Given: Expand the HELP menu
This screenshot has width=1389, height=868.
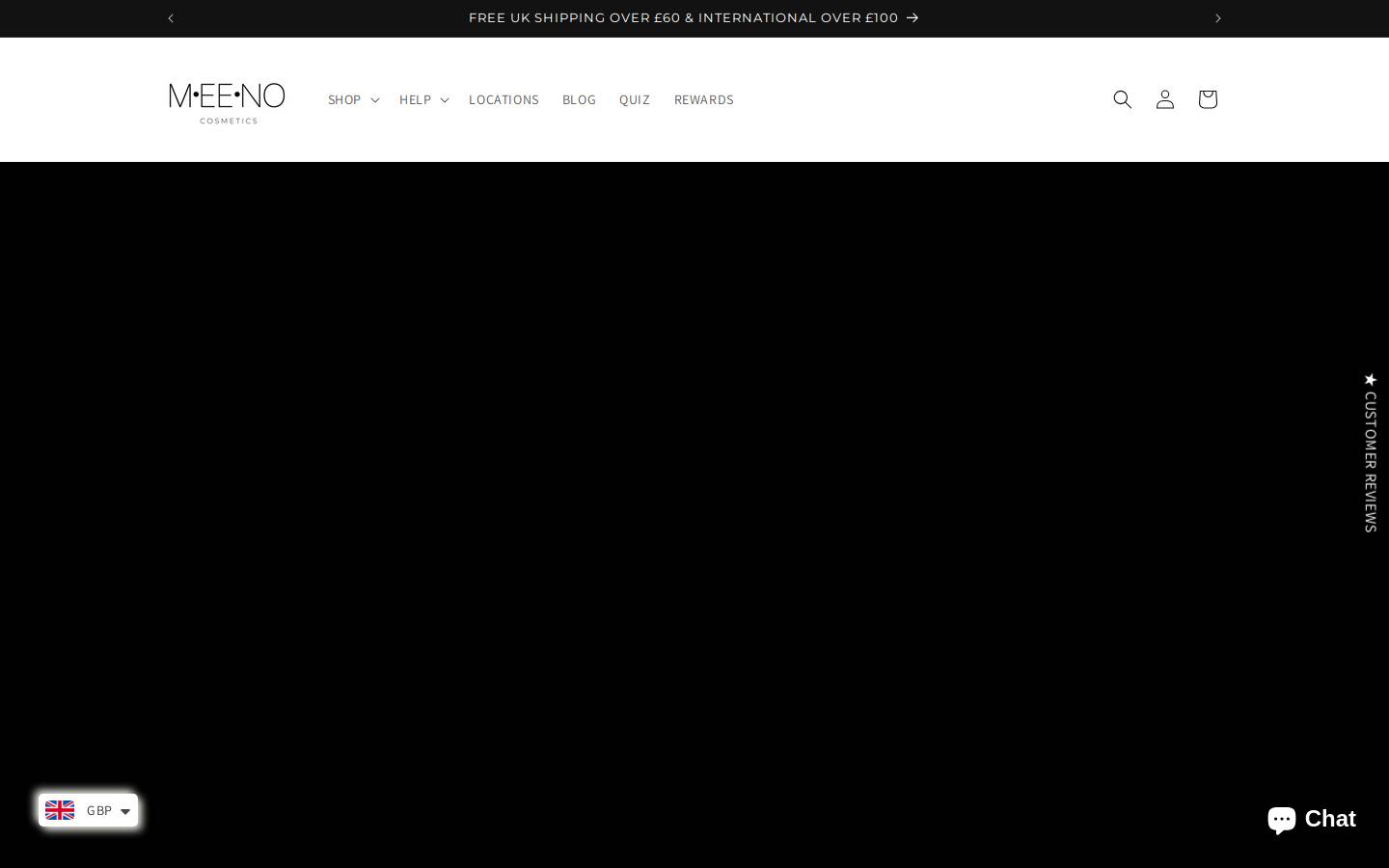Looking at the screenshot, I should 423,99.
